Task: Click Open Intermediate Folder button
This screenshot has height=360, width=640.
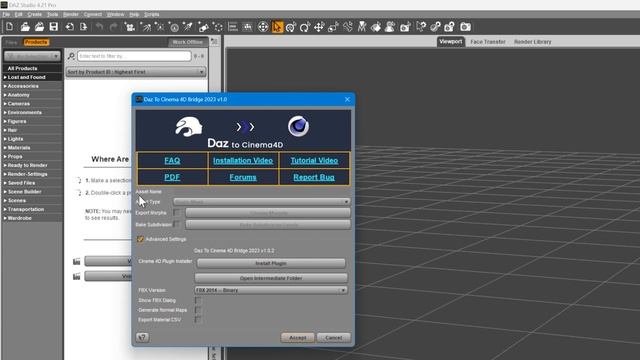Action: click(x=271, y=278)
